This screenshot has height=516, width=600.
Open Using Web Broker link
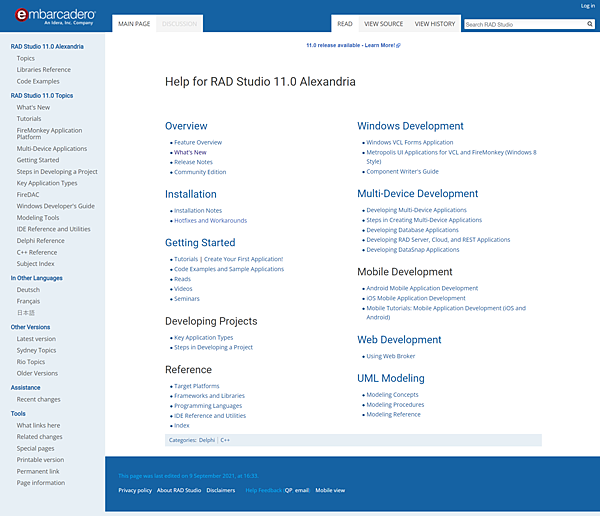point(391,356)
